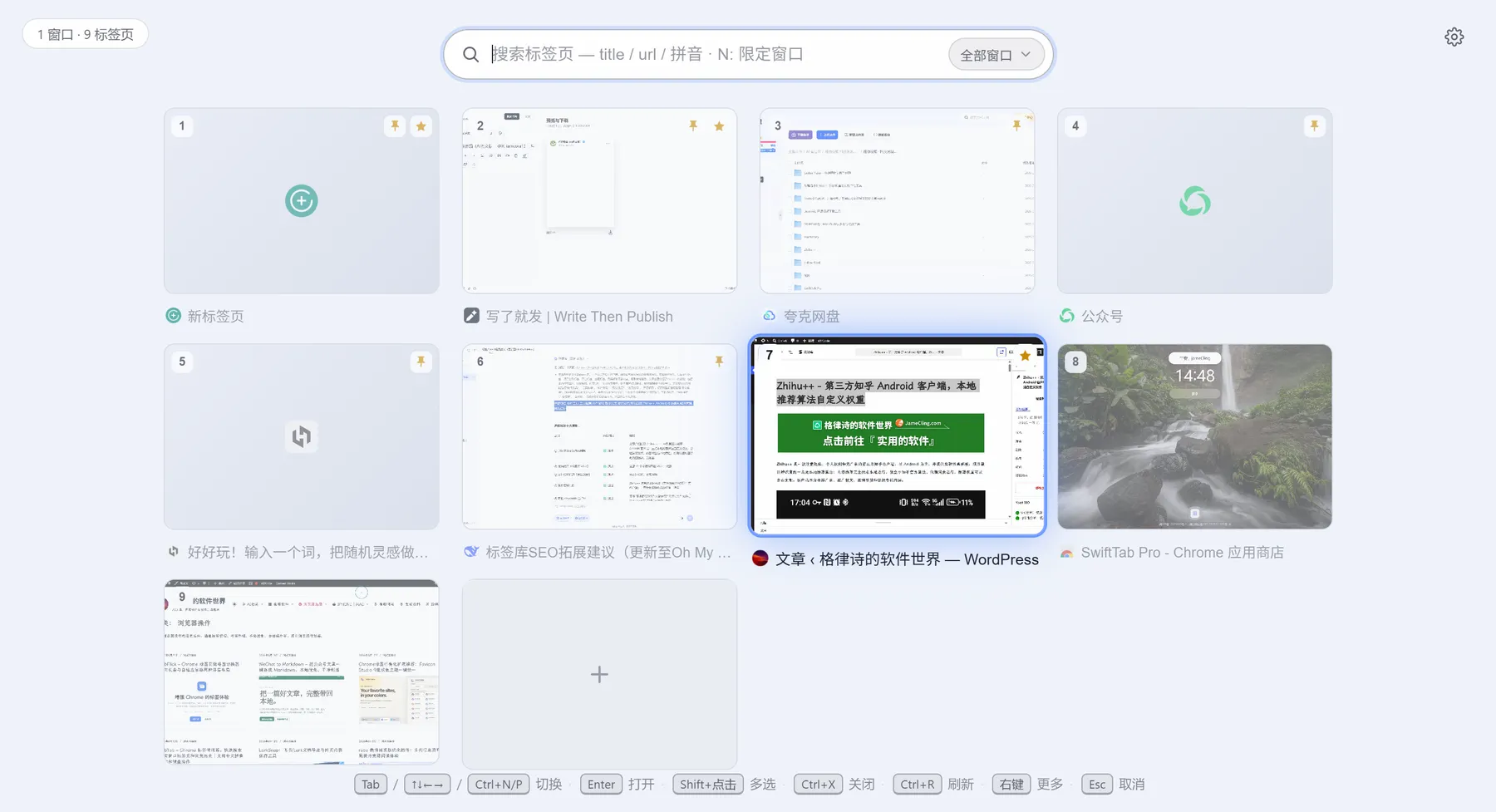Toggle the pin on the 写了就发 card
Image resolution: width=1496 pixels, height=812 pixels.
692,126
